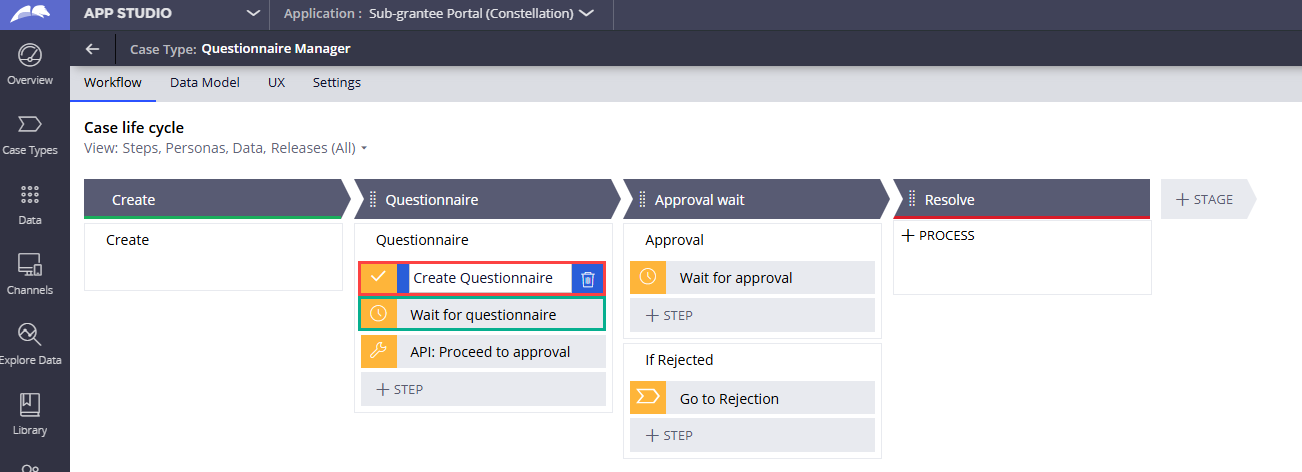Open the Overview gauge icon in sidebar

click(x=30, y=55)
